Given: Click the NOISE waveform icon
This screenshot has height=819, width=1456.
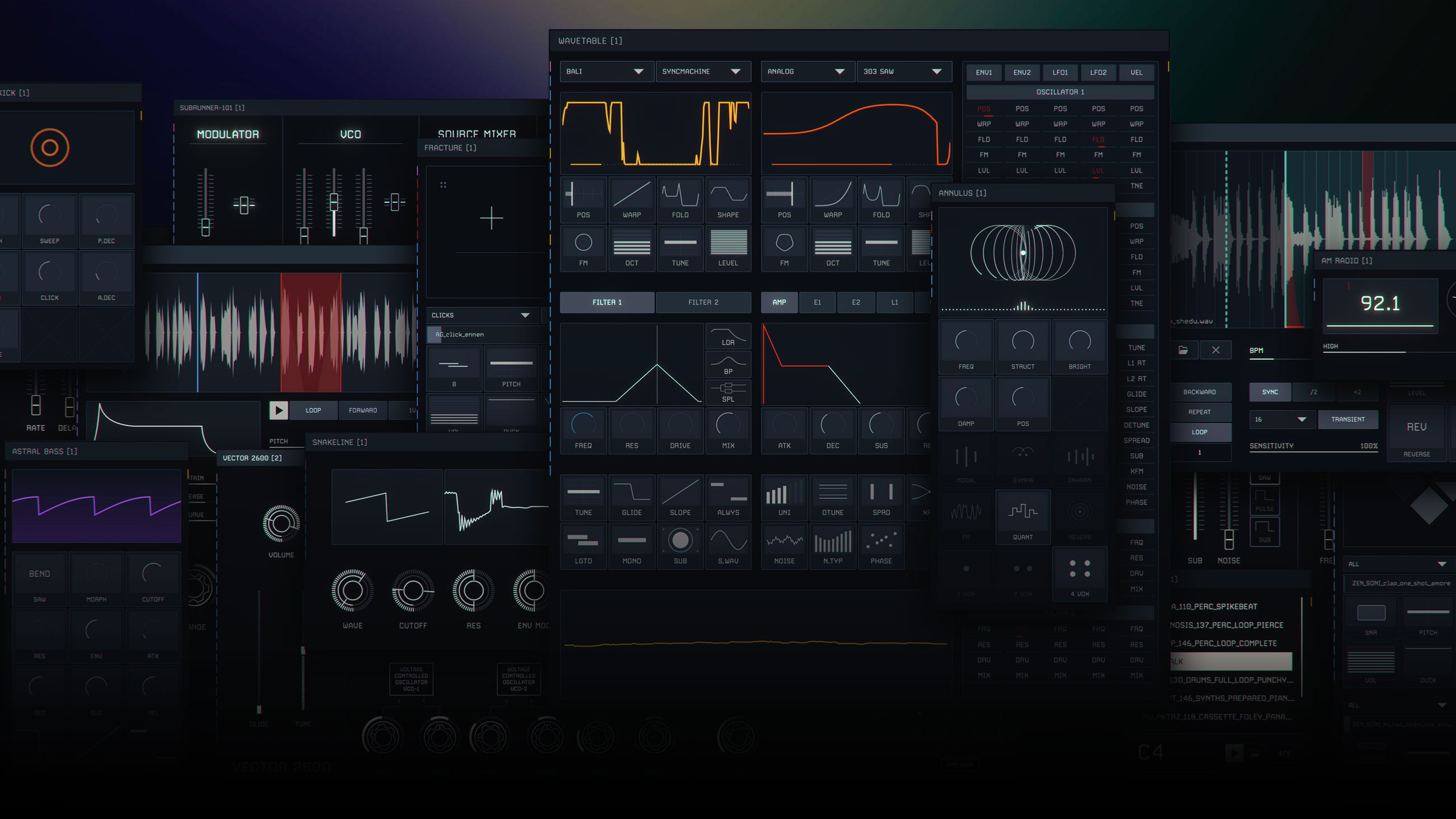Looking at the screenshot, I should click(x=784, y=541).
